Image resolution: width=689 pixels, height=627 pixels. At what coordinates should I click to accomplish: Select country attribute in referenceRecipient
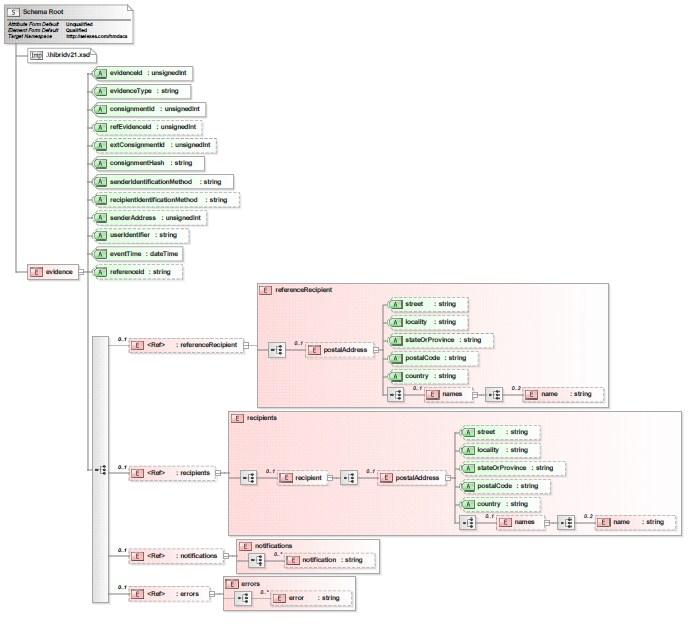point(428,377)
